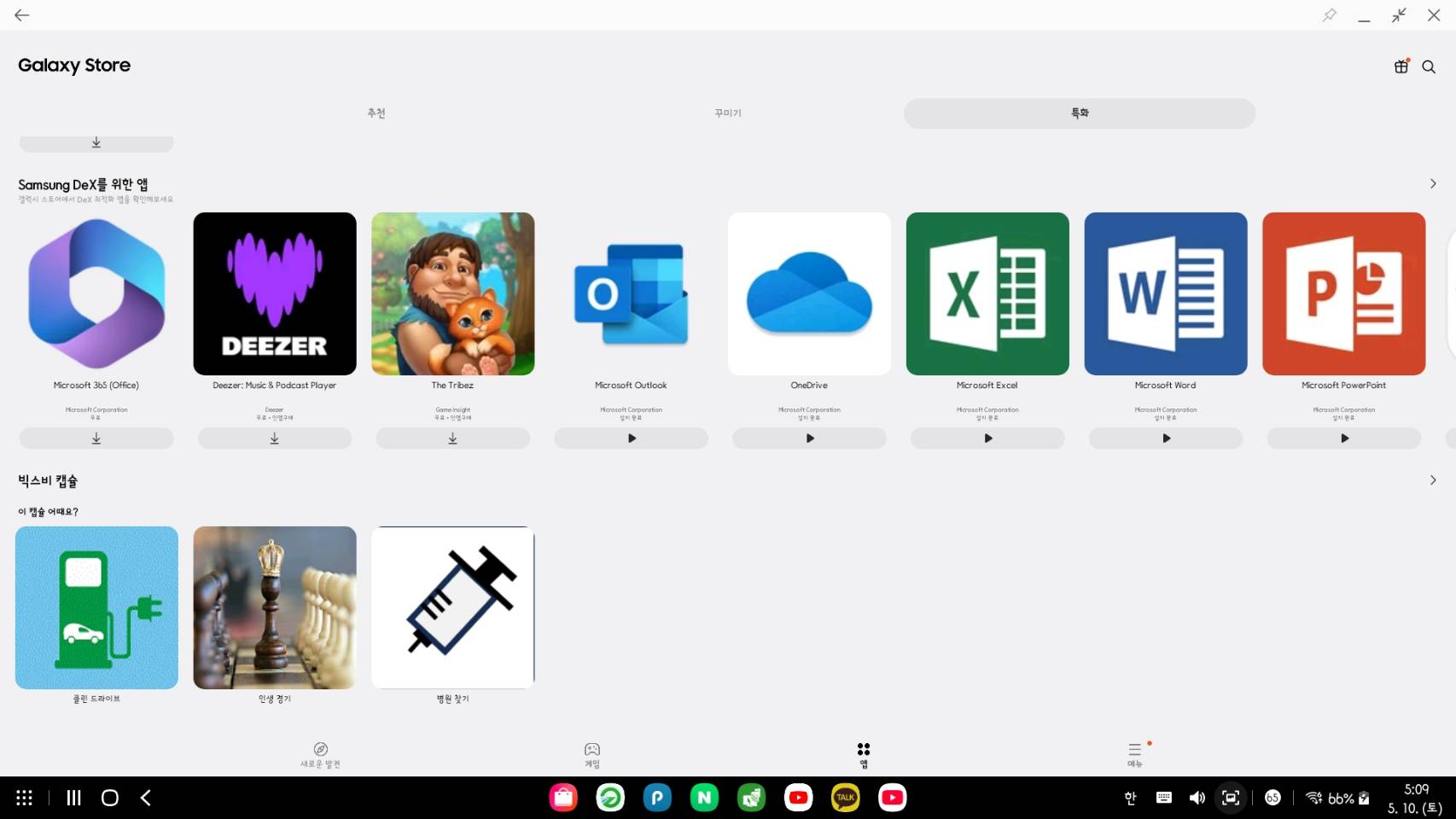The image size is (1456, 819).
Task: Open the taskbar volume speaker icon
Action: tap(1197, 798)
